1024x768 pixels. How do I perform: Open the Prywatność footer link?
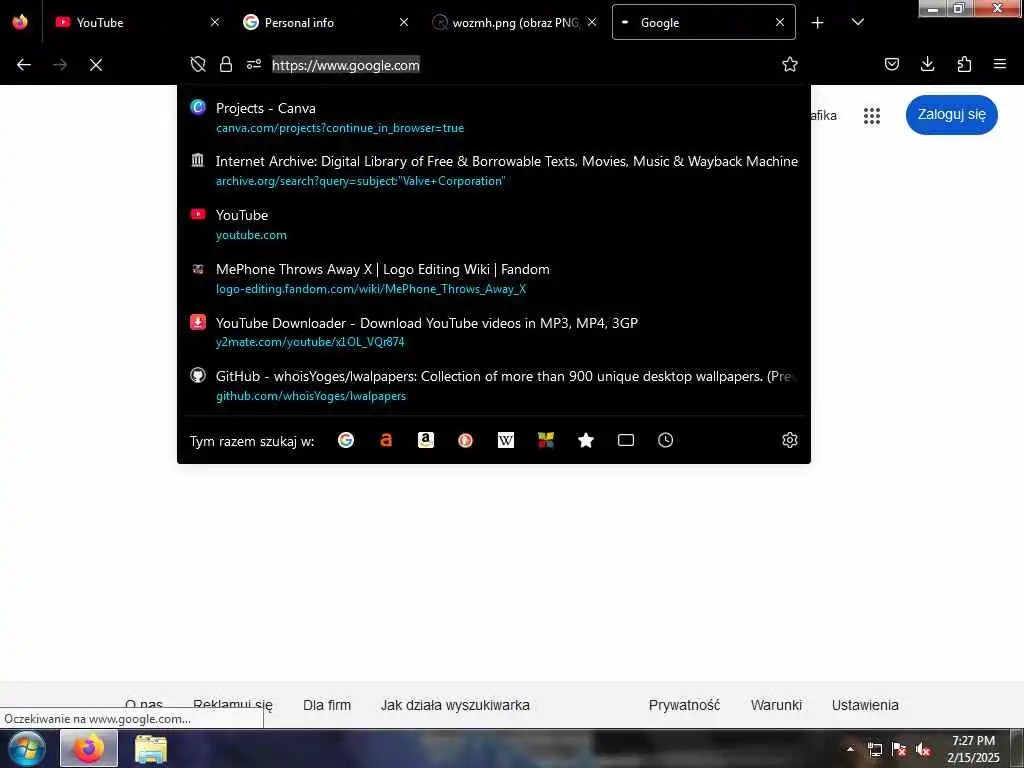tap(684, 705)
